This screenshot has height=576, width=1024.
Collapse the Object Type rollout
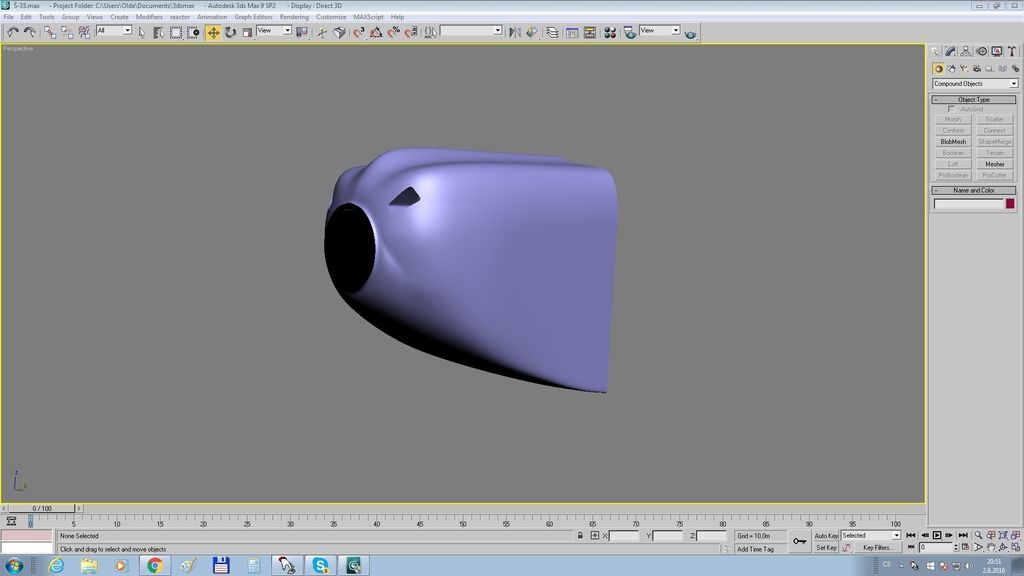pos(974,99)
